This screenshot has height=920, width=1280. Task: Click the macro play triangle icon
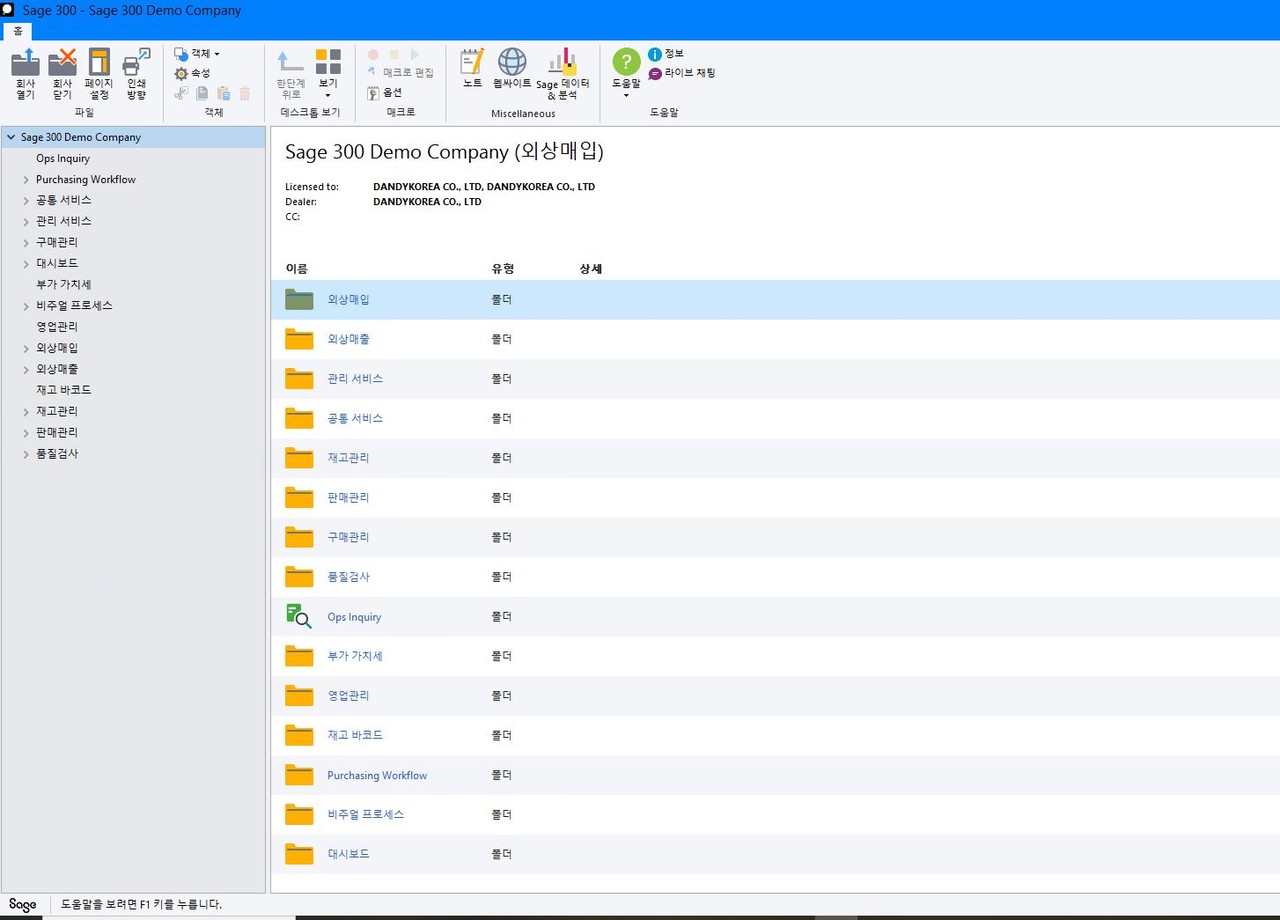(x=415, y=55)
